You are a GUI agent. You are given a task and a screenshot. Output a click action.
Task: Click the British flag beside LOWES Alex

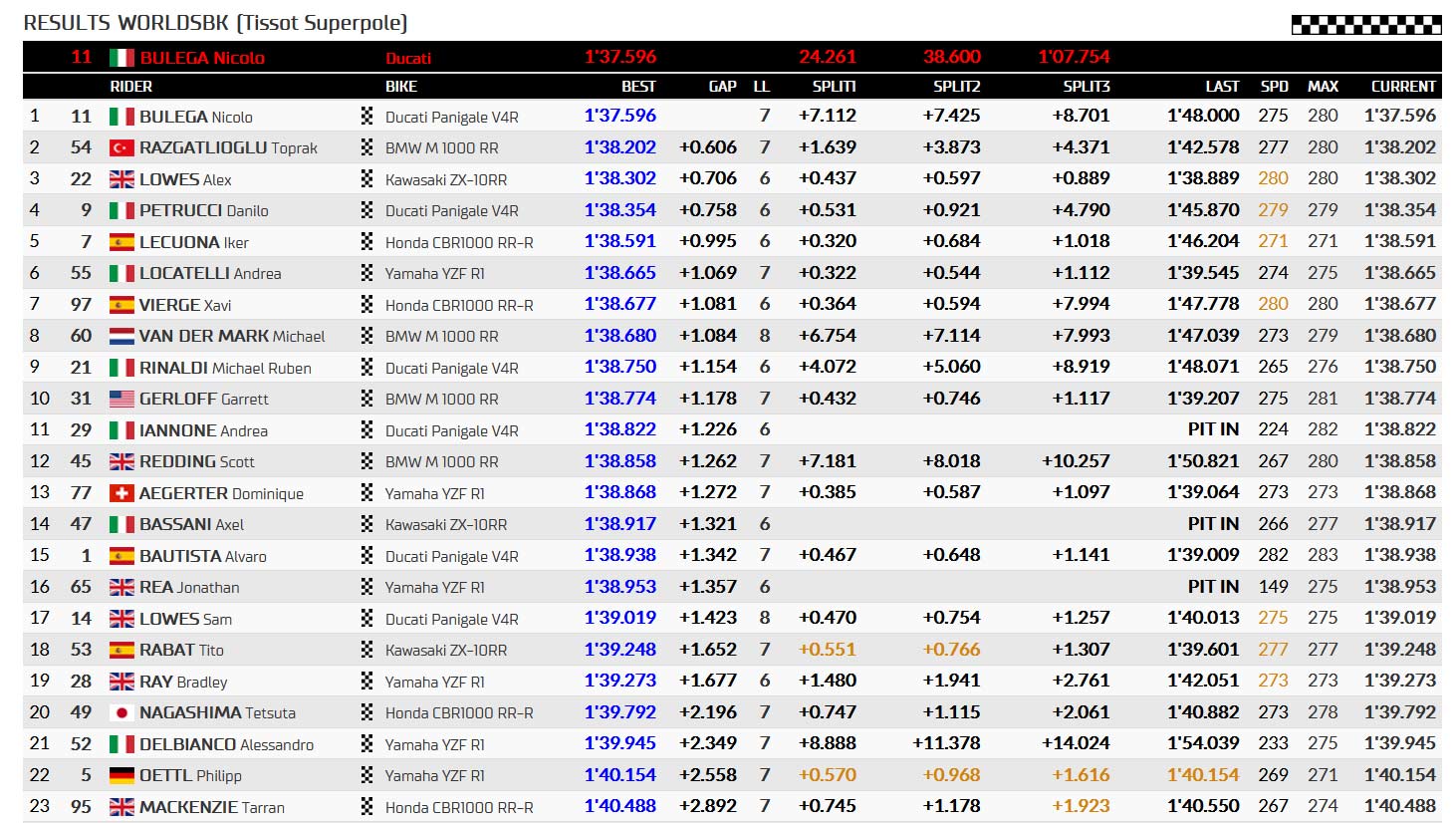(121, 179)
